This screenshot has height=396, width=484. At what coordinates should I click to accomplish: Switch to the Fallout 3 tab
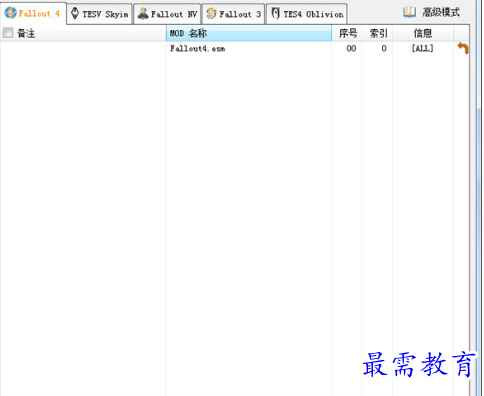(x=233, y=14)
